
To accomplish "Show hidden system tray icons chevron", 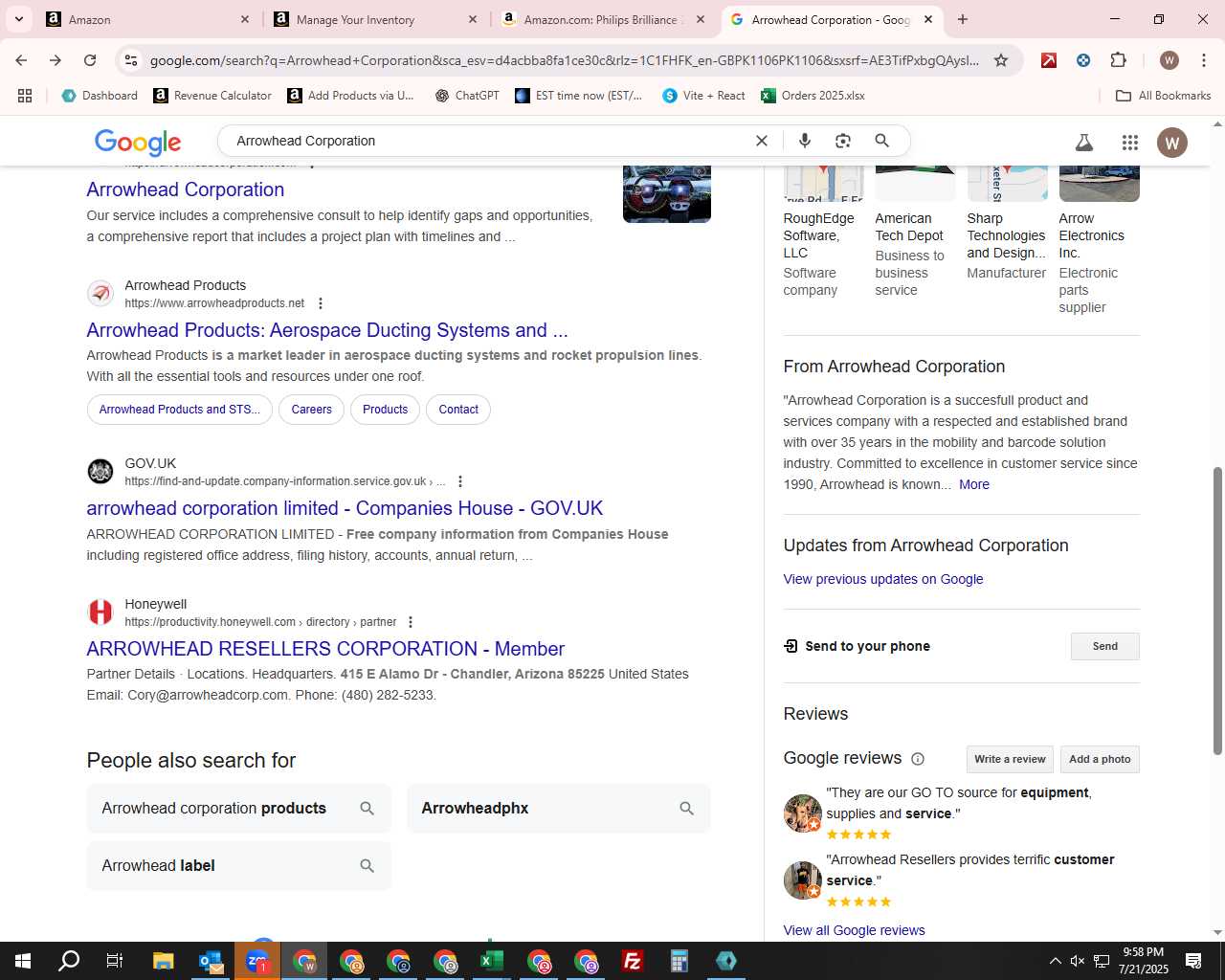I will (x=1055, y=961).
